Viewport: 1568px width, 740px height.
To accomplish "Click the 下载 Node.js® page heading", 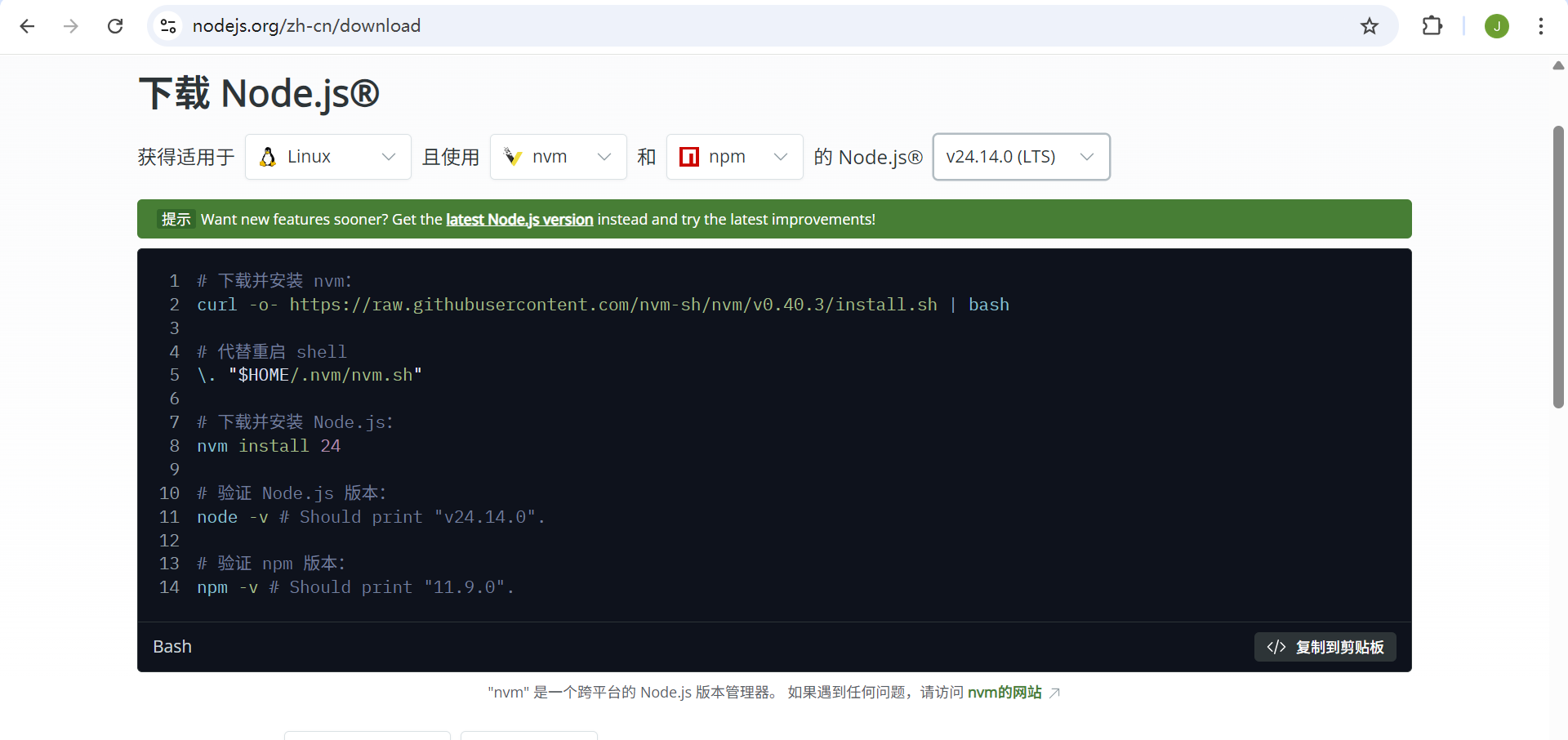I will click(x=259, y=93).
